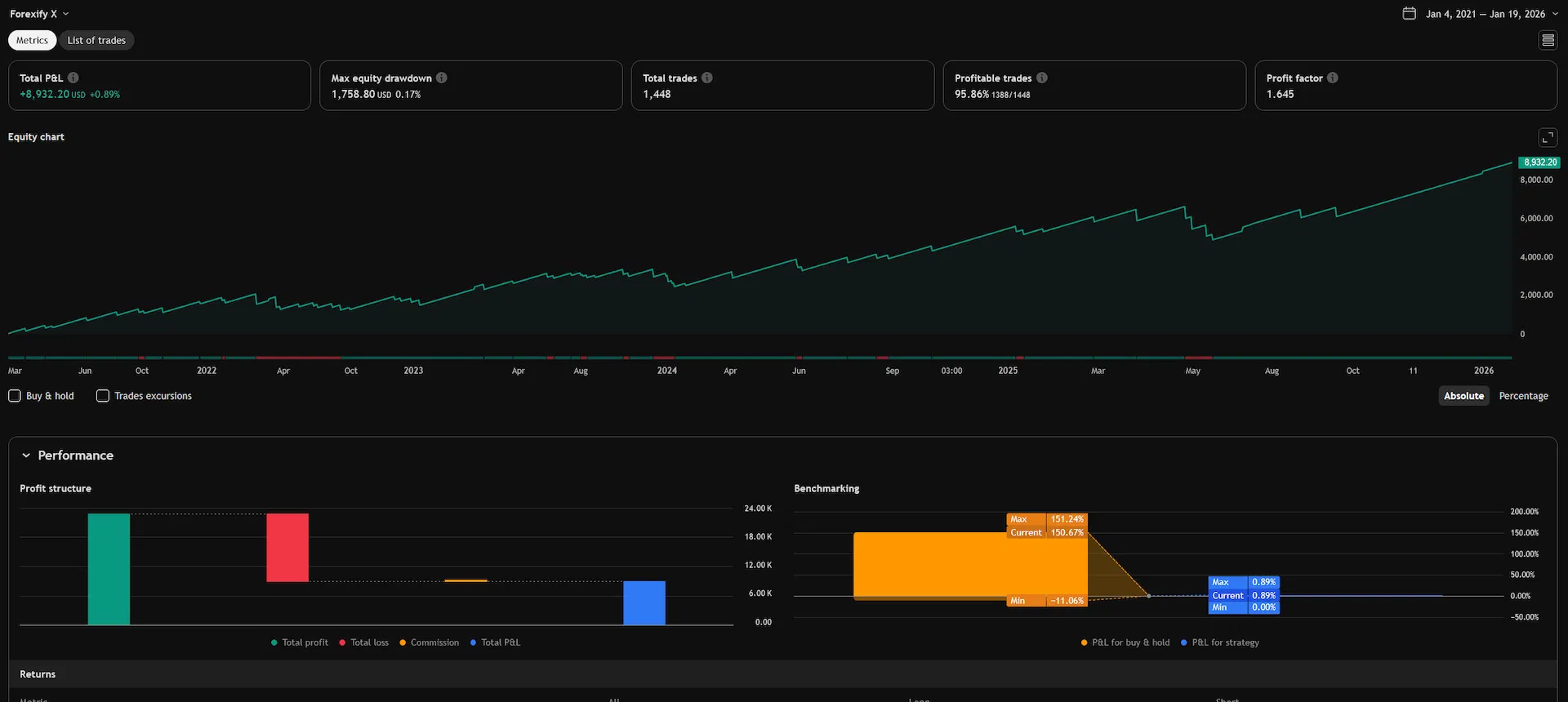
Task: Click the Profitable trades info icon
Action: (1042, 78)
